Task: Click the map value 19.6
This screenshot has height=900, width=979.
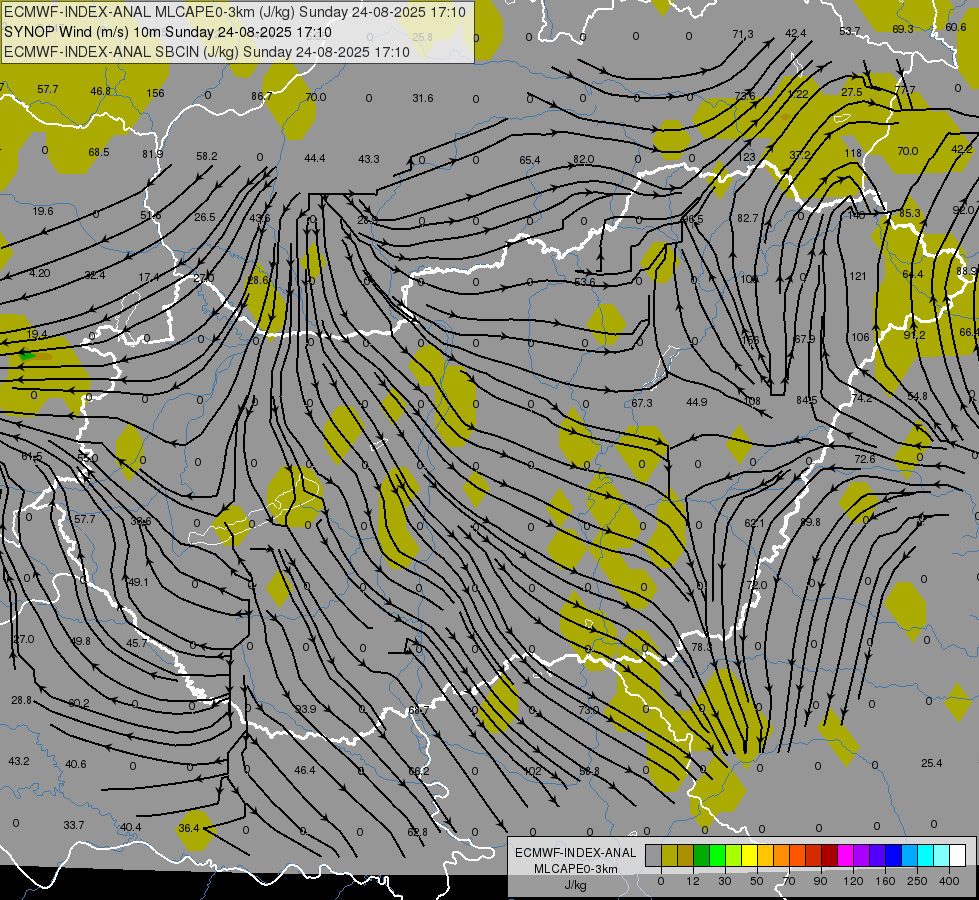Action: [x=43, y=211]
